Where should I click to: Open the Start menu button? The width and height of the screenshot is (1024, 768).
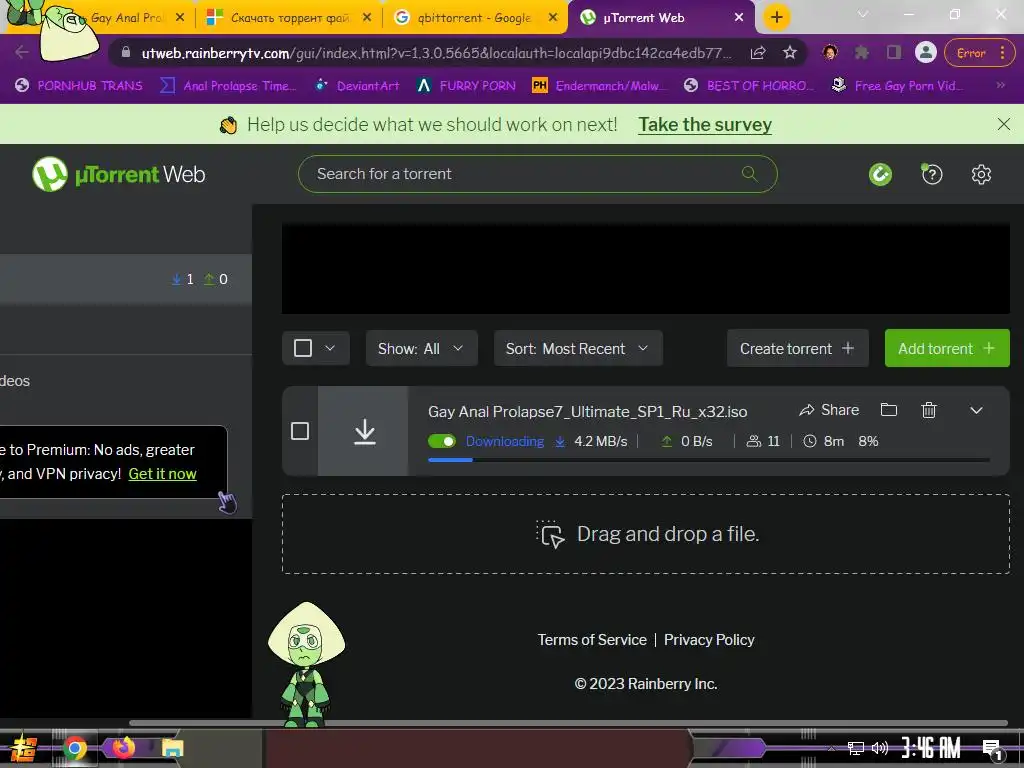[23, 748]
